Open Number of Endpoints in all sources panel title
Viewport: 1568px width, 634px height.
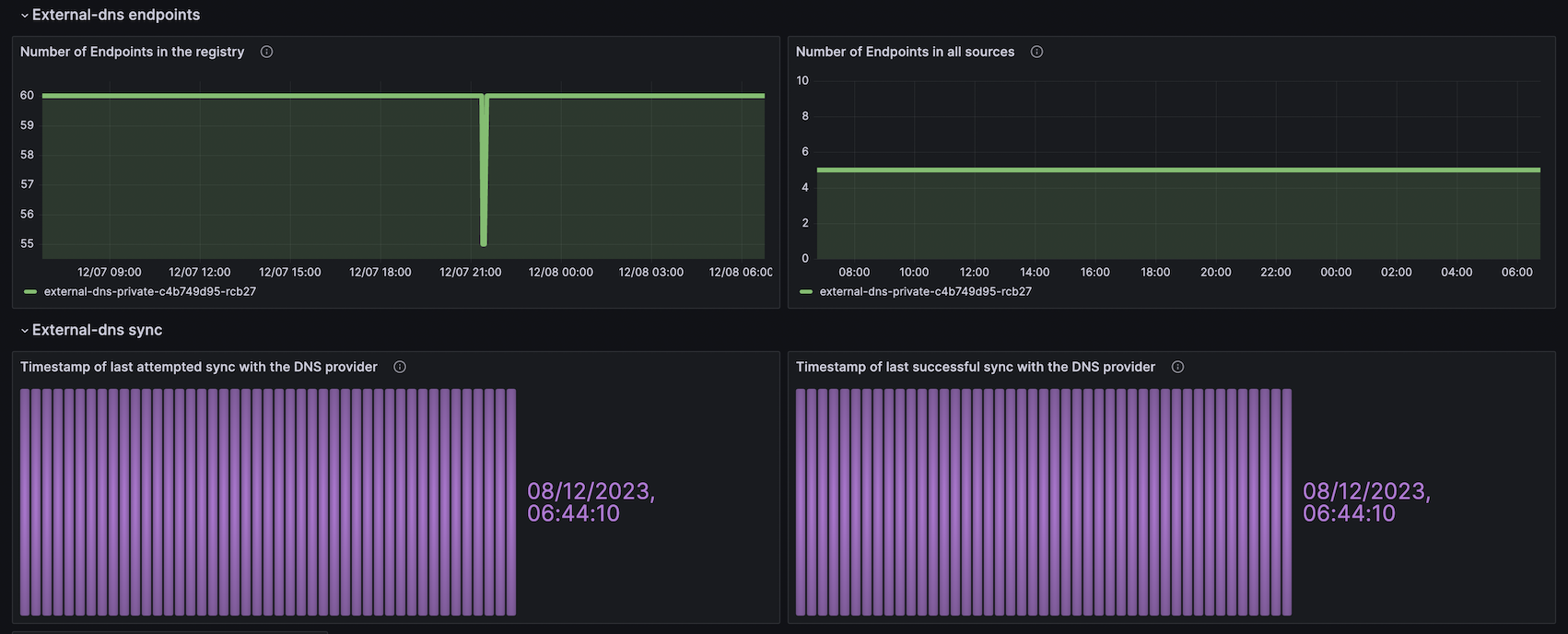point(905,52)
